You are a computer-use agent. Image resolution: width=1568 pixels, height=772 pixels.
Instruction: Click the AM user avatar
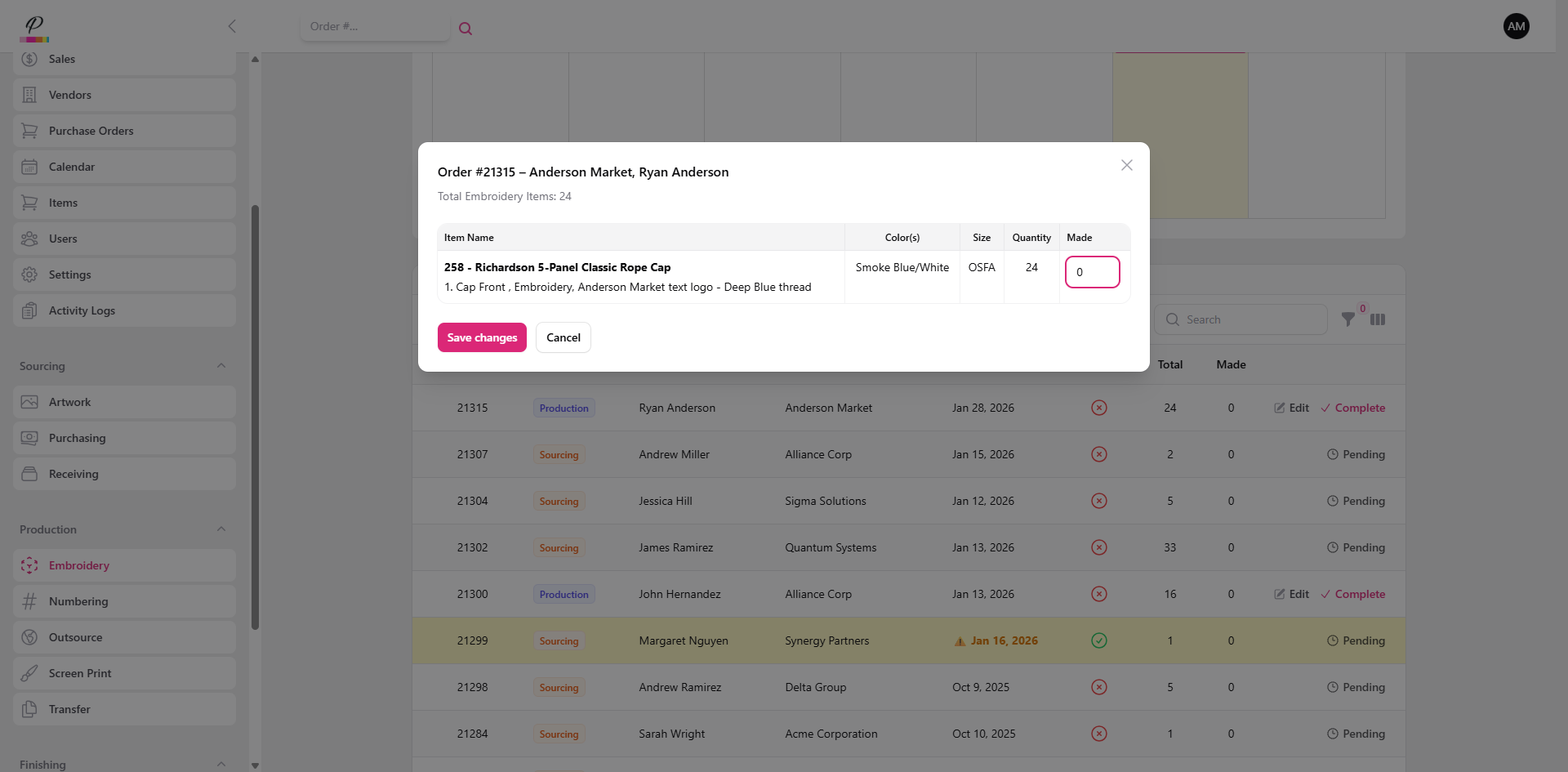(x=1516, y=26)
